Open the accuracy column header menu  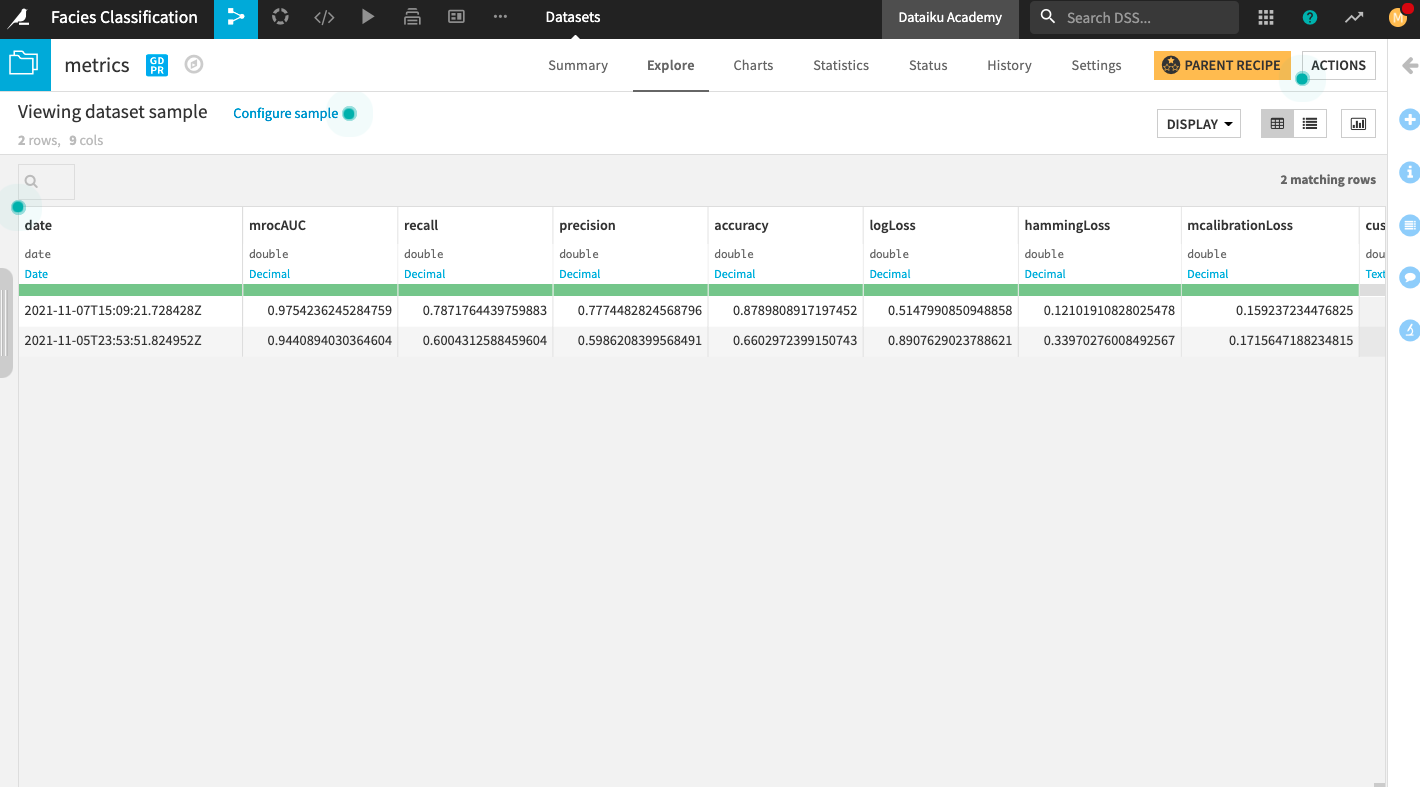[741, 225]
